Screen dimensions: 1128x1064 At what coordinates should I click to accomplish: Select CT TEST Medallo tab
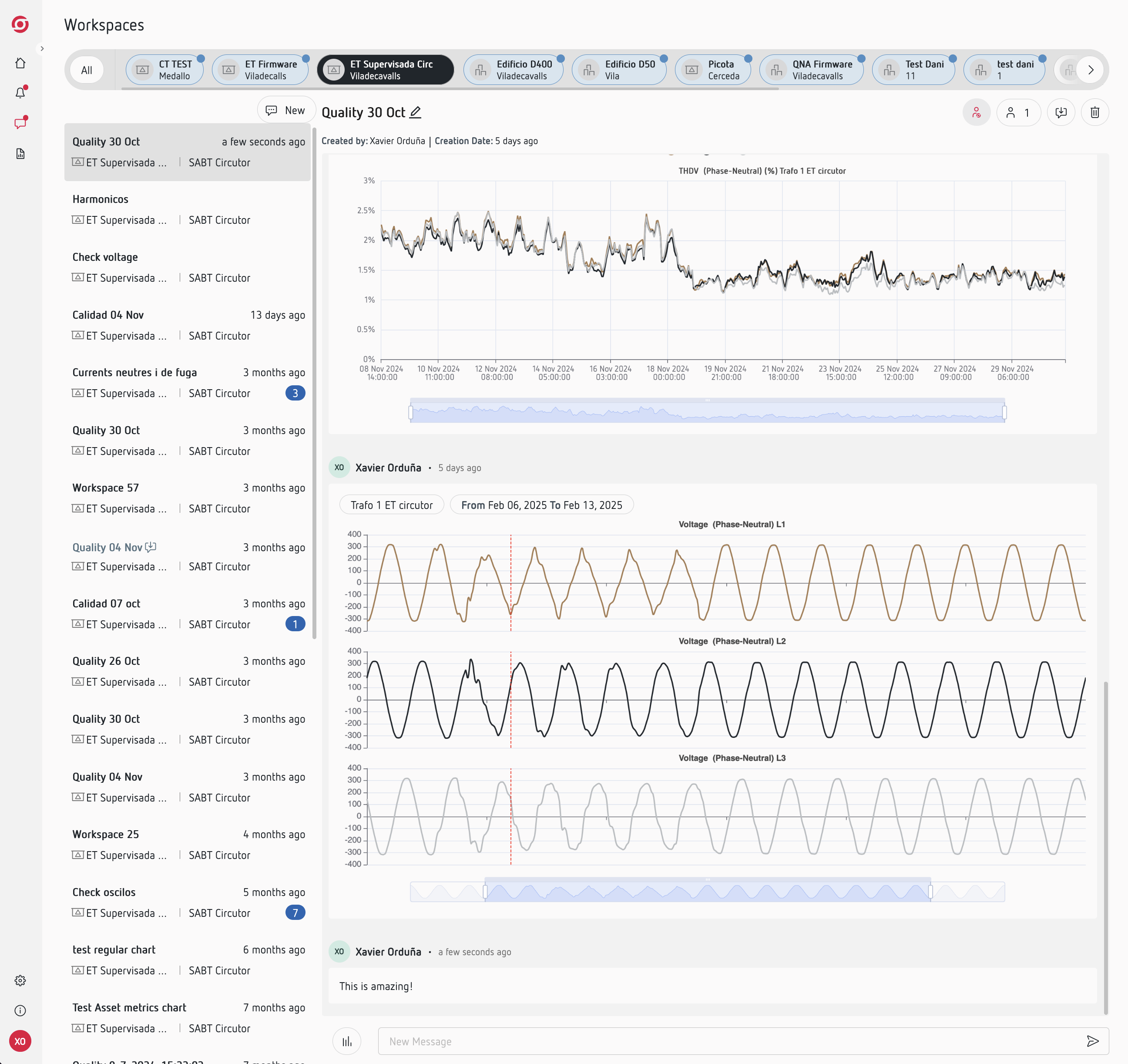164,70
